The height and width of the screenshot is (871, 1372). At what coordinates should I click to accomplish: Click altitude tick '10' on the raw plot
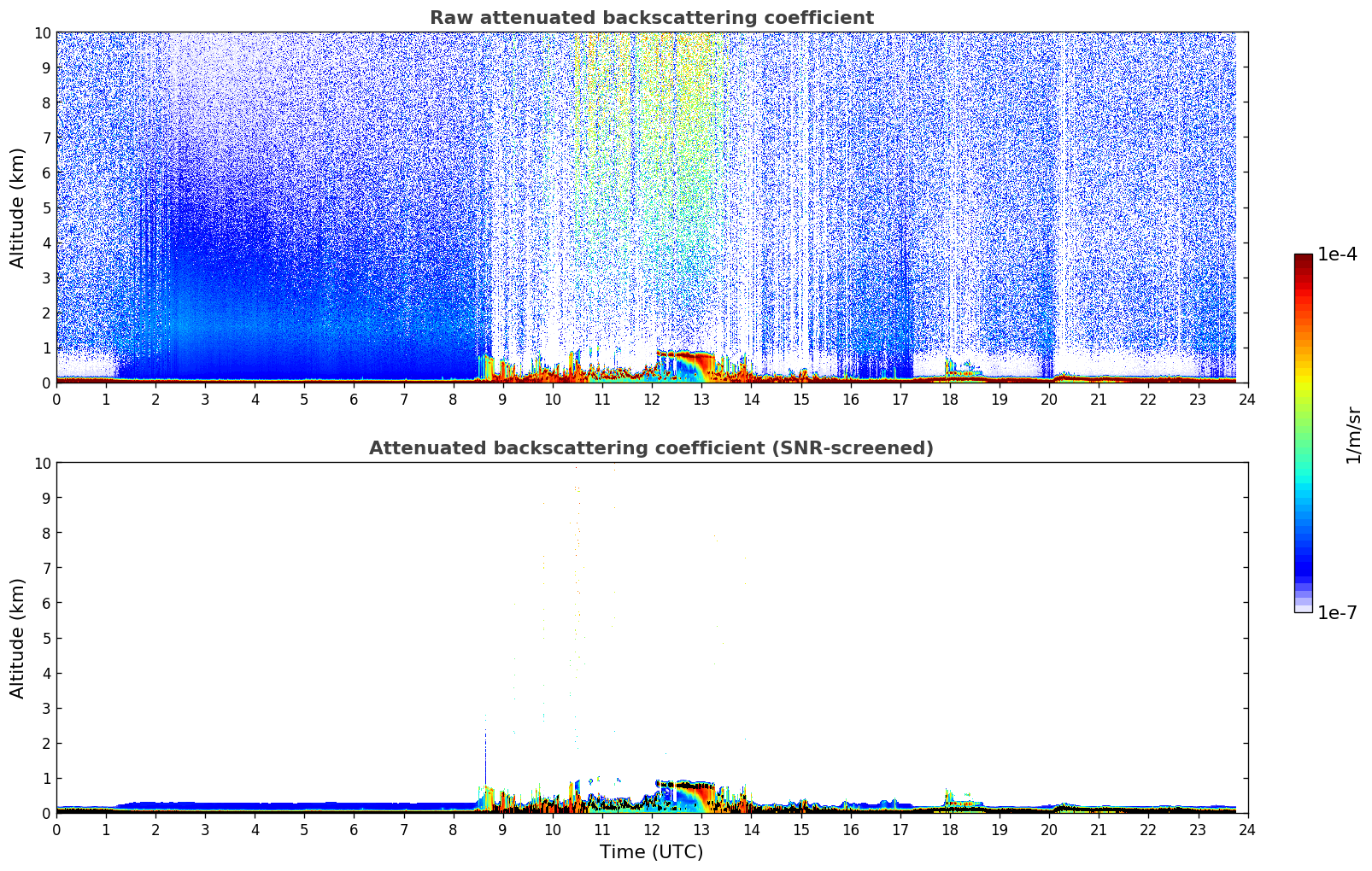(42, 32)
